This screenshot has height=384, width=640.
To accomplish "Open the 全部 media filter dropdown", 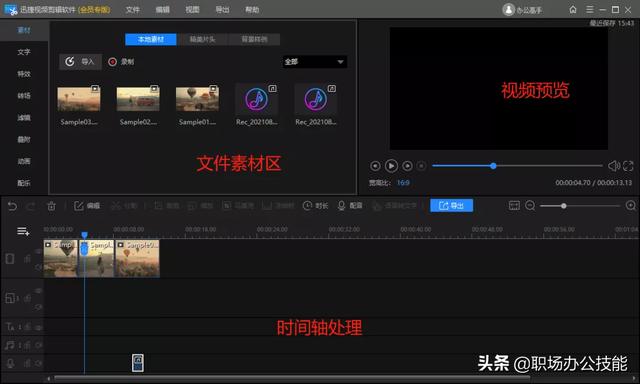I will 315,62.
